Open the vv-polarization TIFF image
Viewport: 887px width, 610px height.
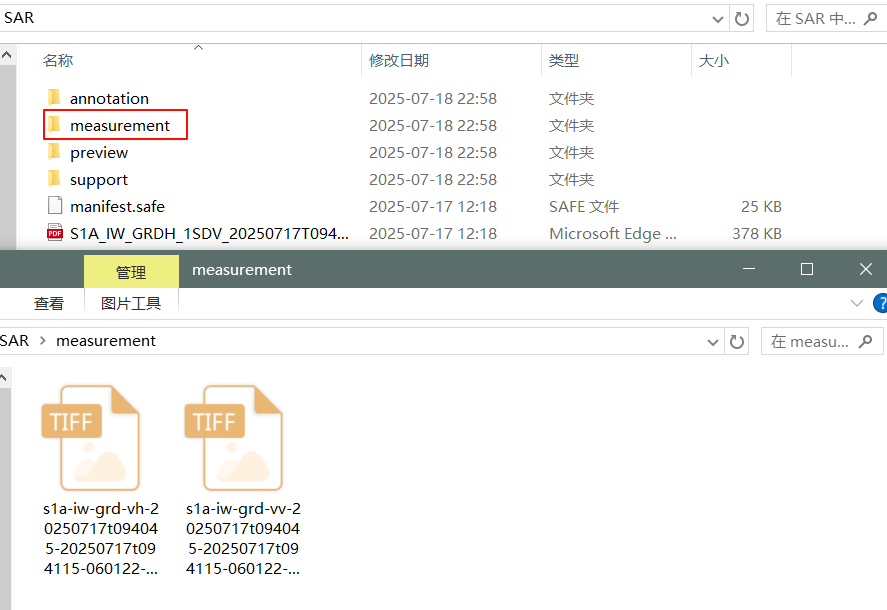234,437
